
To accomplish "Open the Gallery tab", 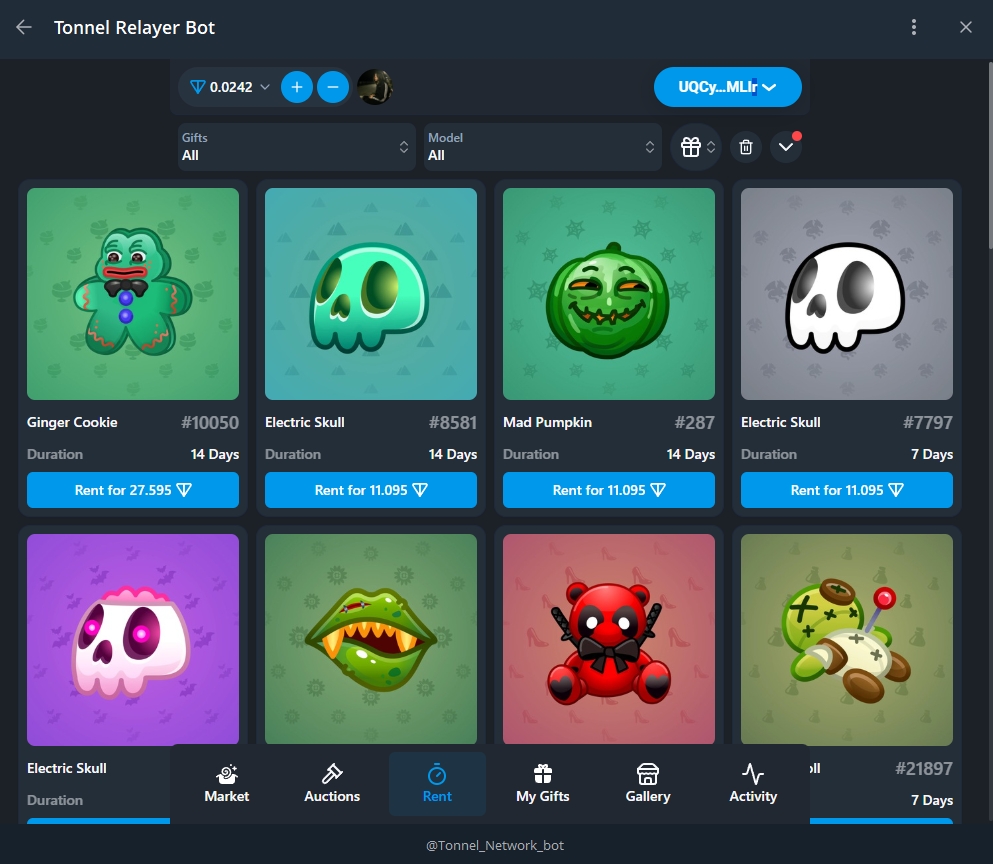I will tap(648, 784).
